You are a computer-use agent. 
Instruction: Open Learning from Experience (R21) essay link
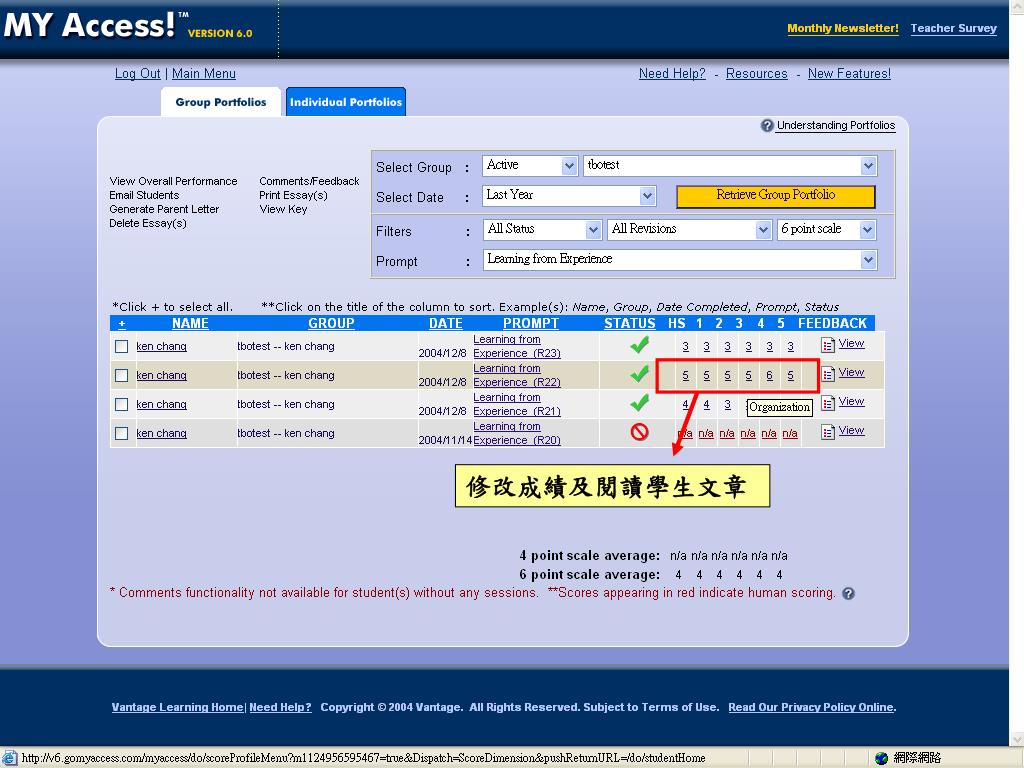tap(517, 404)
